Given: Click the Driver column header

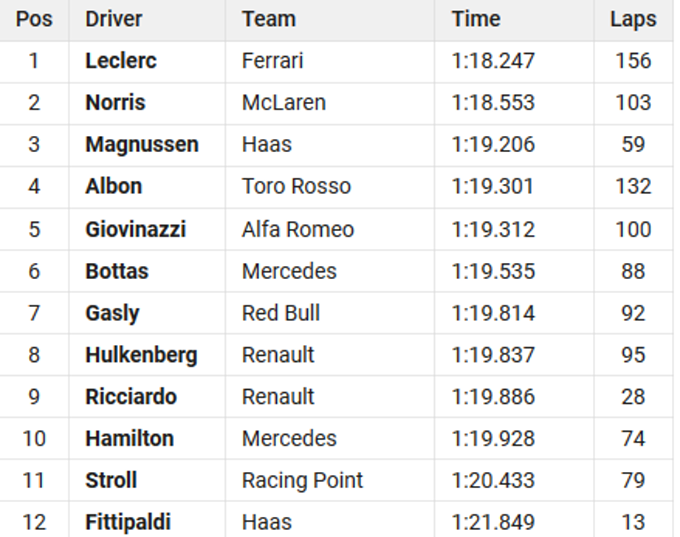Looking at the screenshot, I should point(114,19).
